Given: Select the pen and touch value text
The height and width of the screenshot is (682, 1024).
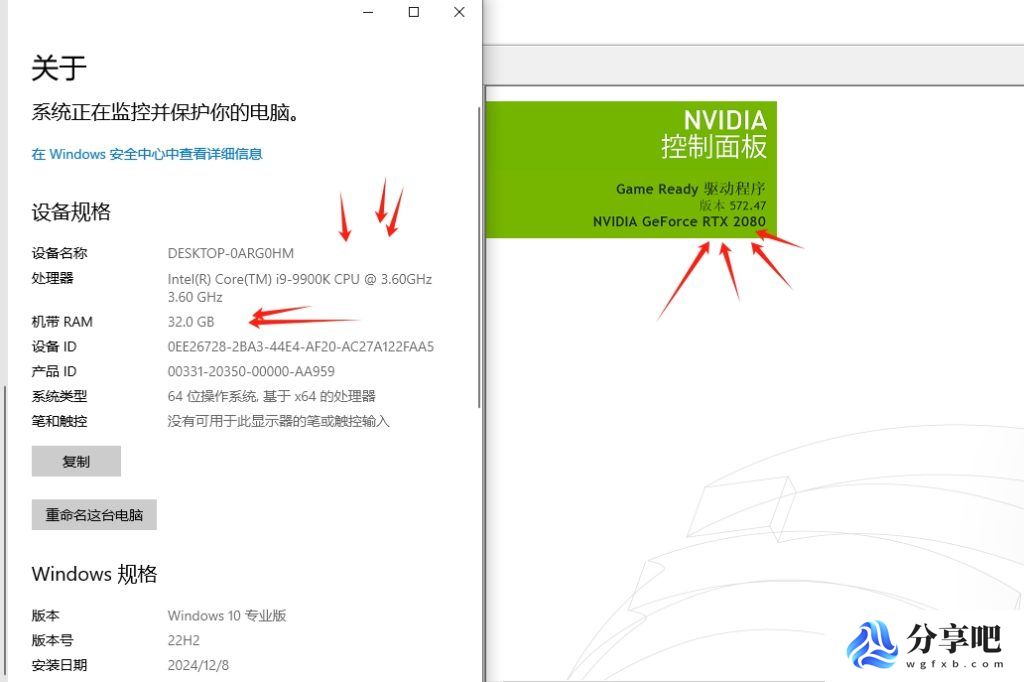Looking at the screenshot, I should click(278, 421).
